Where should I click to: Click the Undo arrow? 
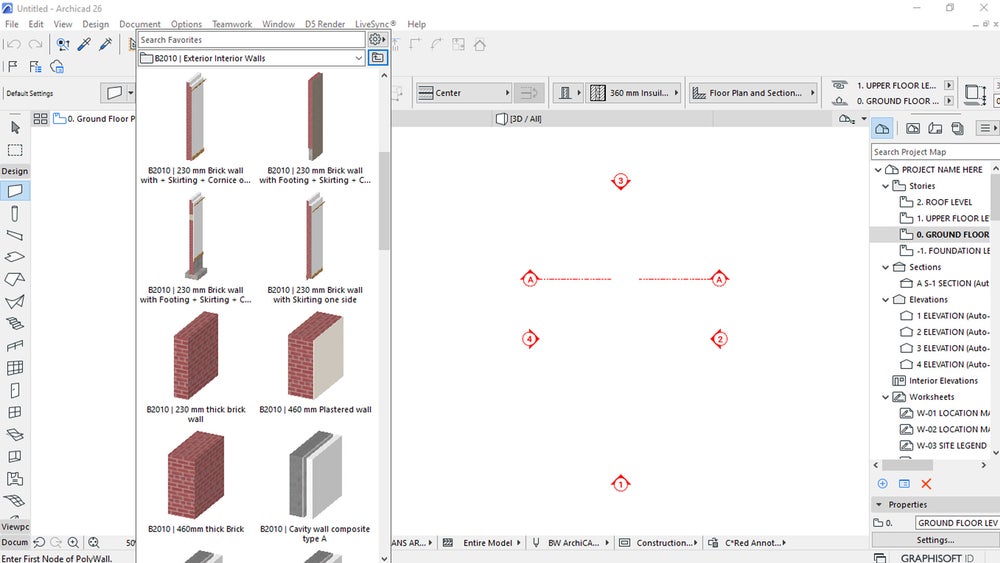(14, 44)
